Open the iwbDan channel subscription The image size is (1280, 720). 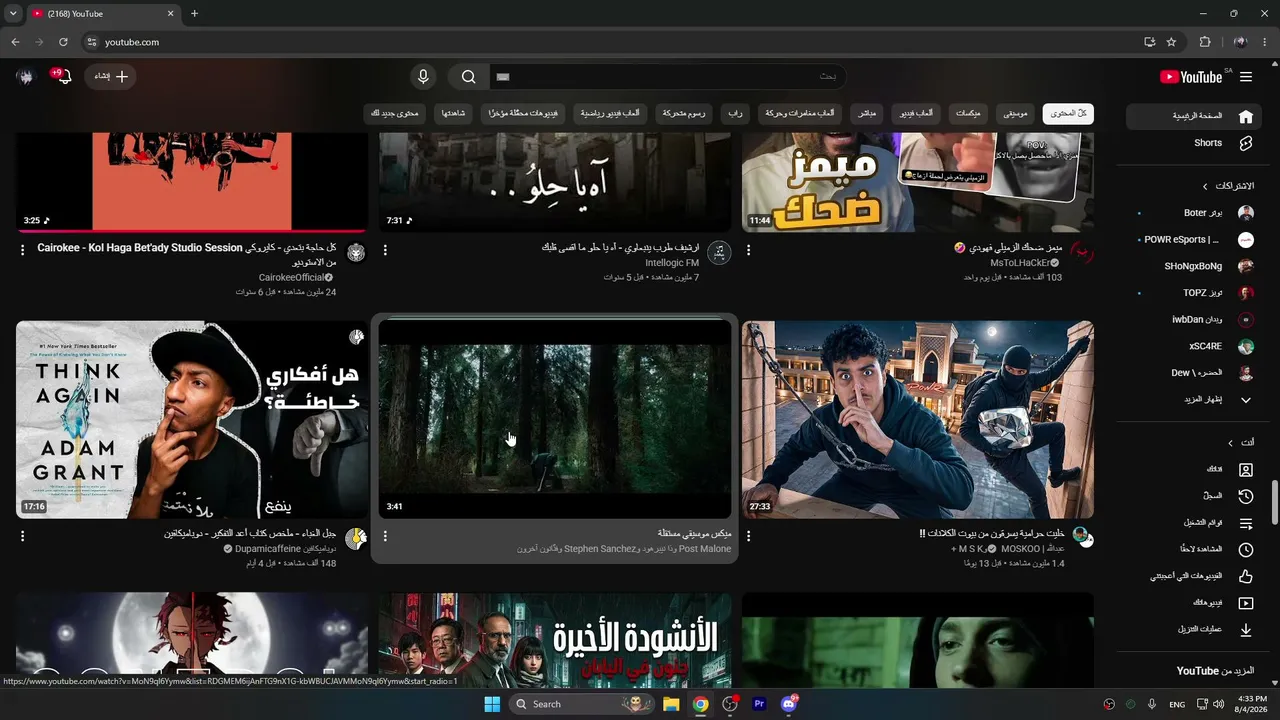pos(1196,320)
